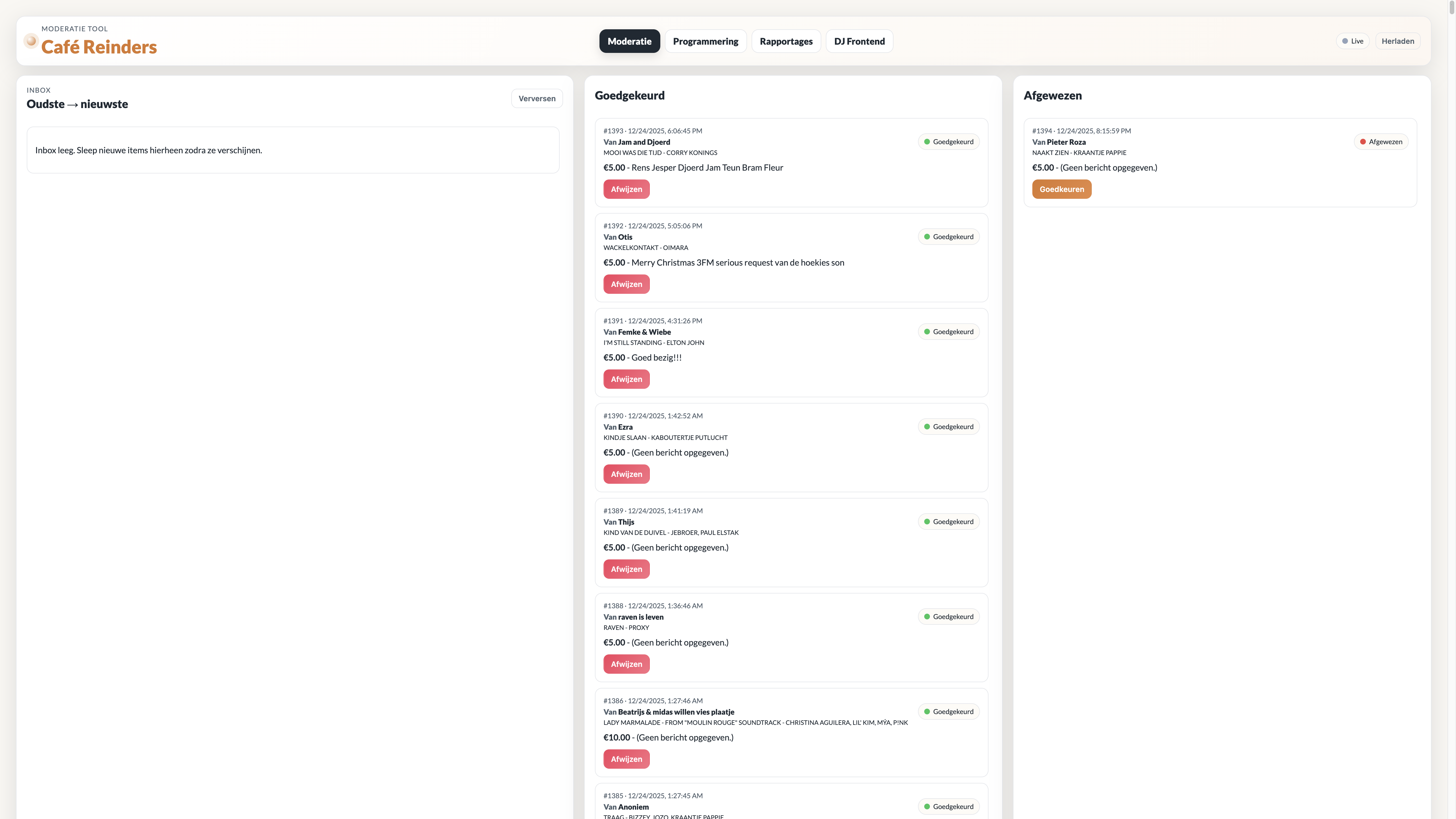Image resolution: width=1456 pixels, height=819 pixels.
Task: Click sender name 'Van Thijs'
Action: 619,522
